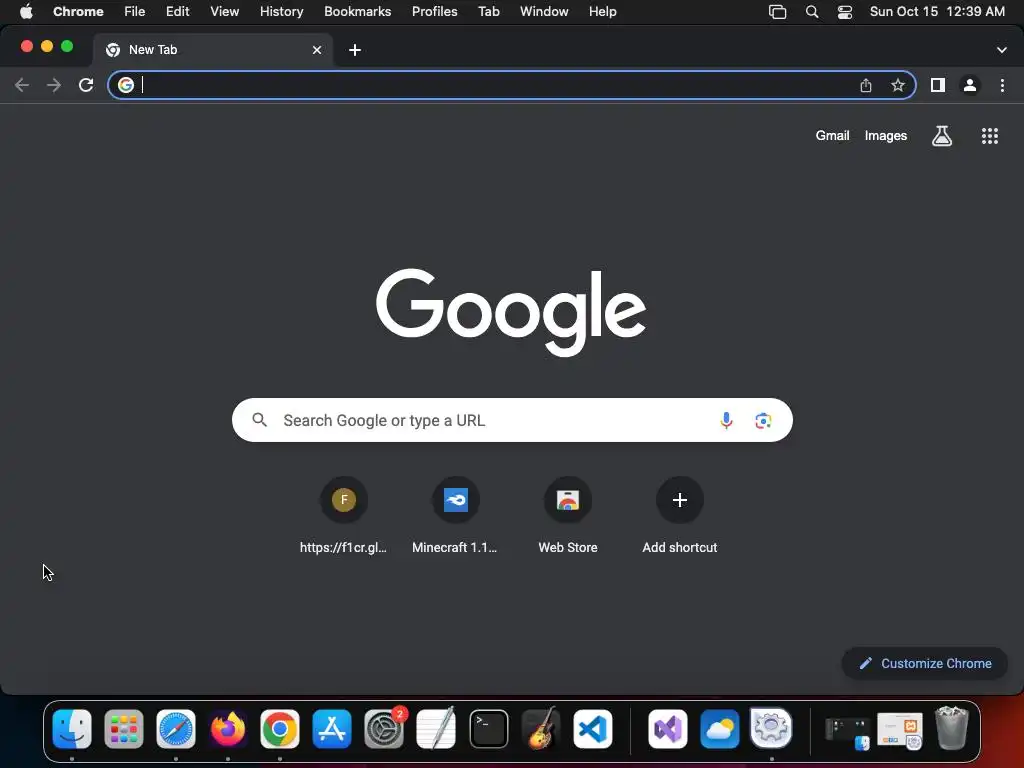This screenshot has height=768, width=1024.
Task: Open the Bookmarks menu
Action: pyautogui.click(x=357, y=12)
